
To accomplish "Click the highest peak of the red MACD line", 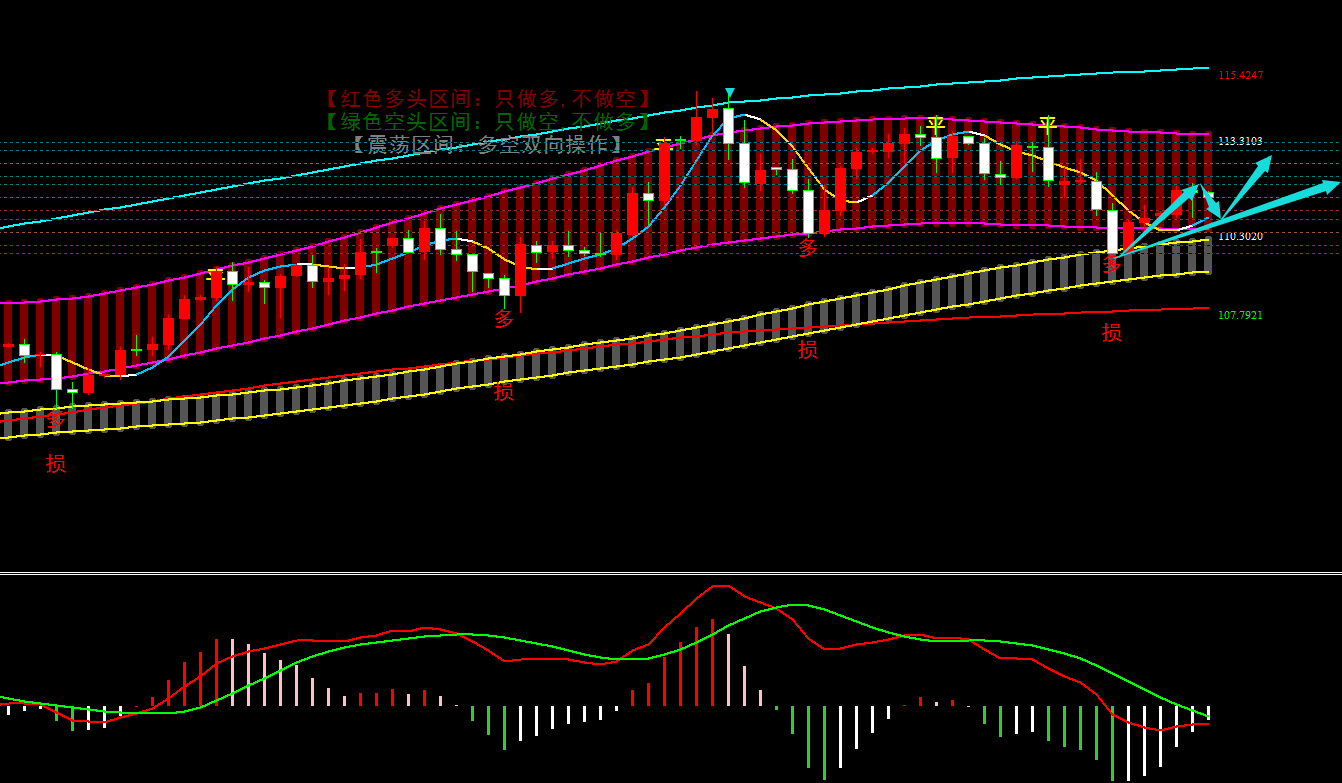I will (716, 586).
